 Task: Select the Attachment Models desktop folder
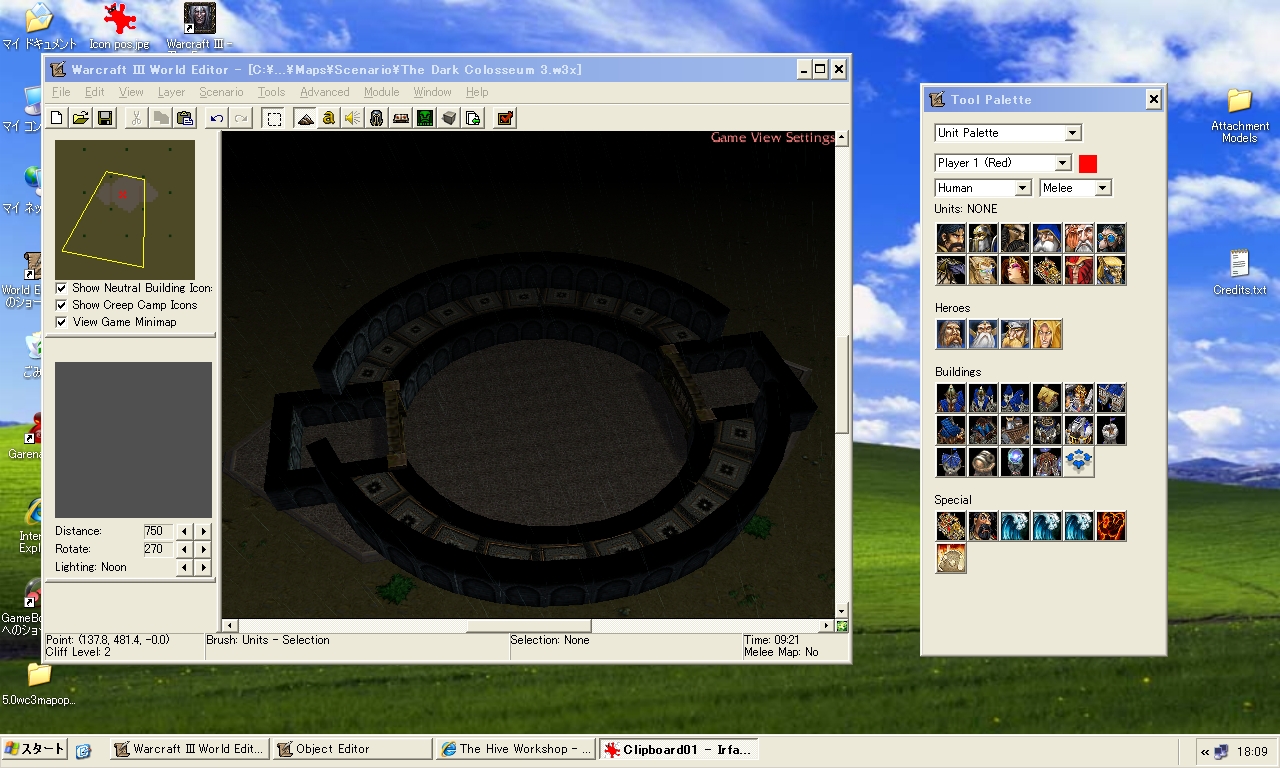pos(1240,116)
